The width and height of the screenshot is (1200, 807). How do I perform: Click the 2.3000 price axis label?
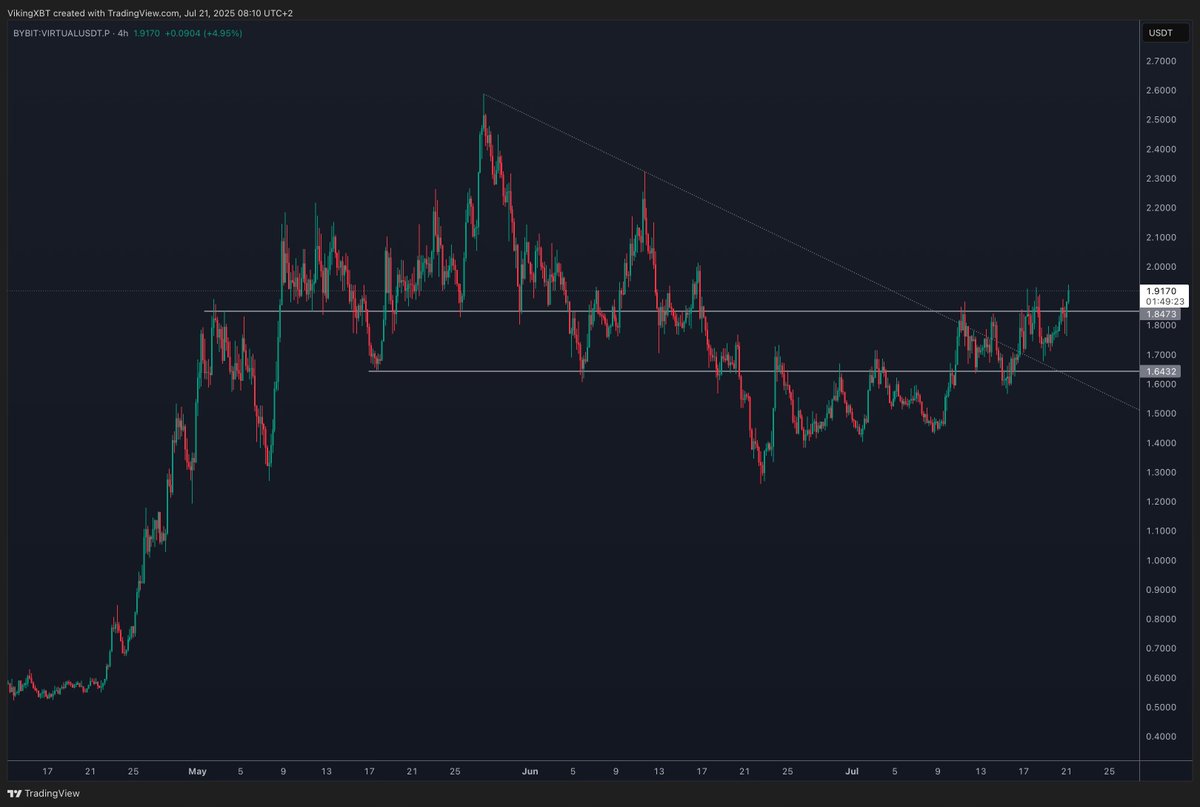click(x=1160, y=179)
